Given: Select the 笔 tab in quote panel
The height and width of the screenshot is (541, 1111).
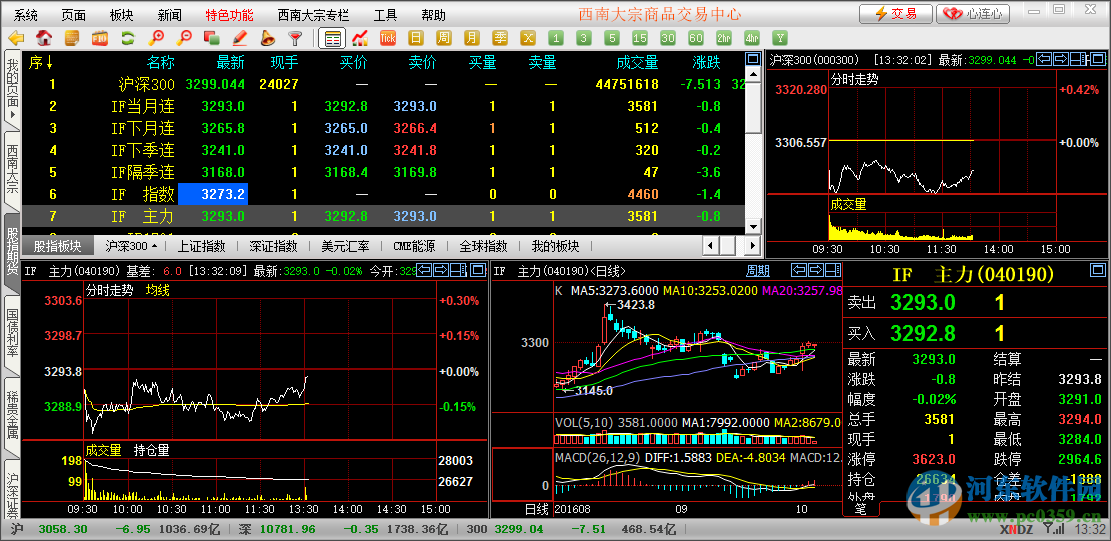Looking at the screenshot, I should [x=860, y=508].
